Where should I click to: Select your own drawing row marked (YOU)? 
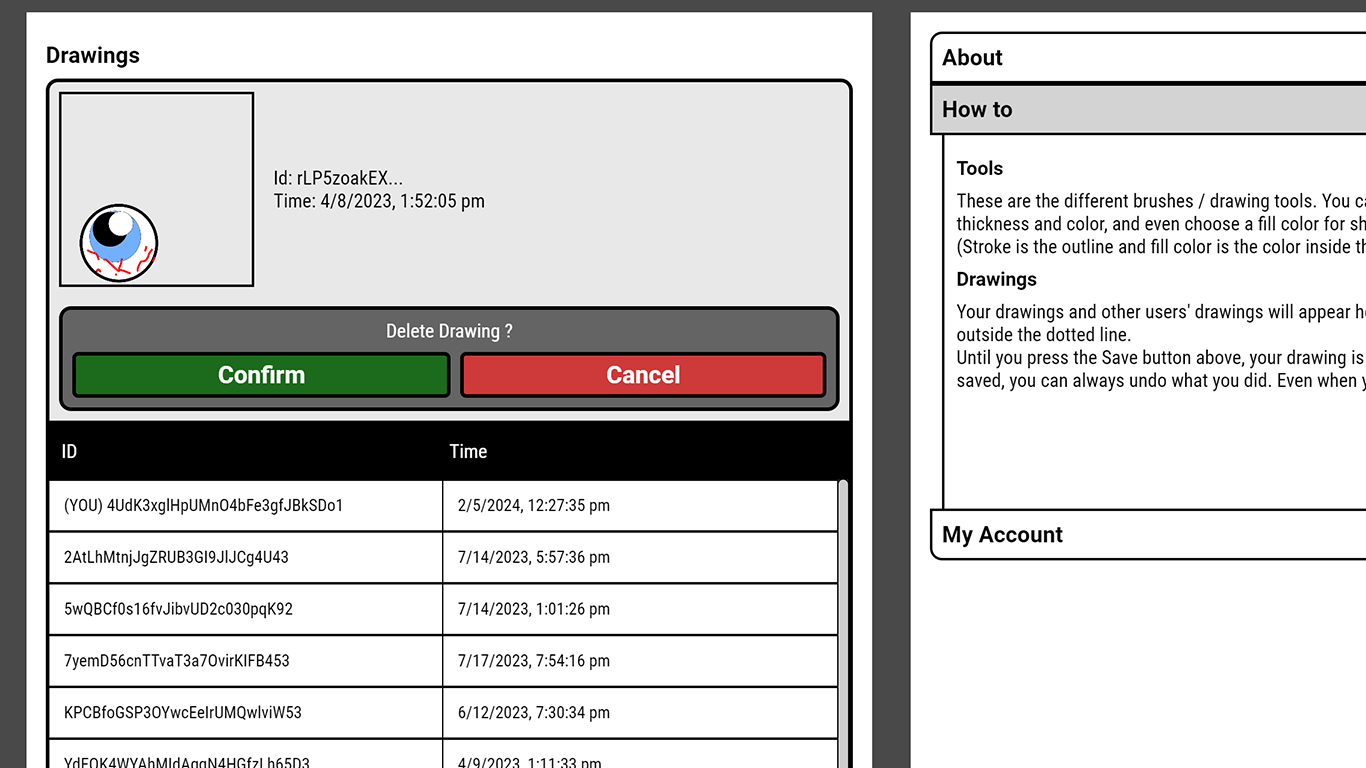click(x=245, y=506)
